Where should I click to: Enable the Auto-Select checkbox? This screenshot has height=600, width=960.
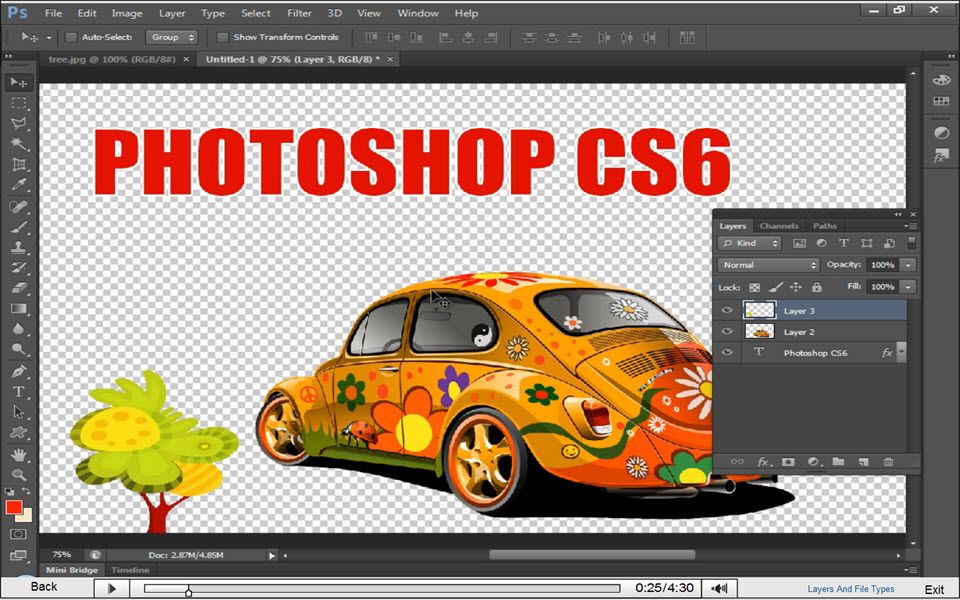click(71, 37)
